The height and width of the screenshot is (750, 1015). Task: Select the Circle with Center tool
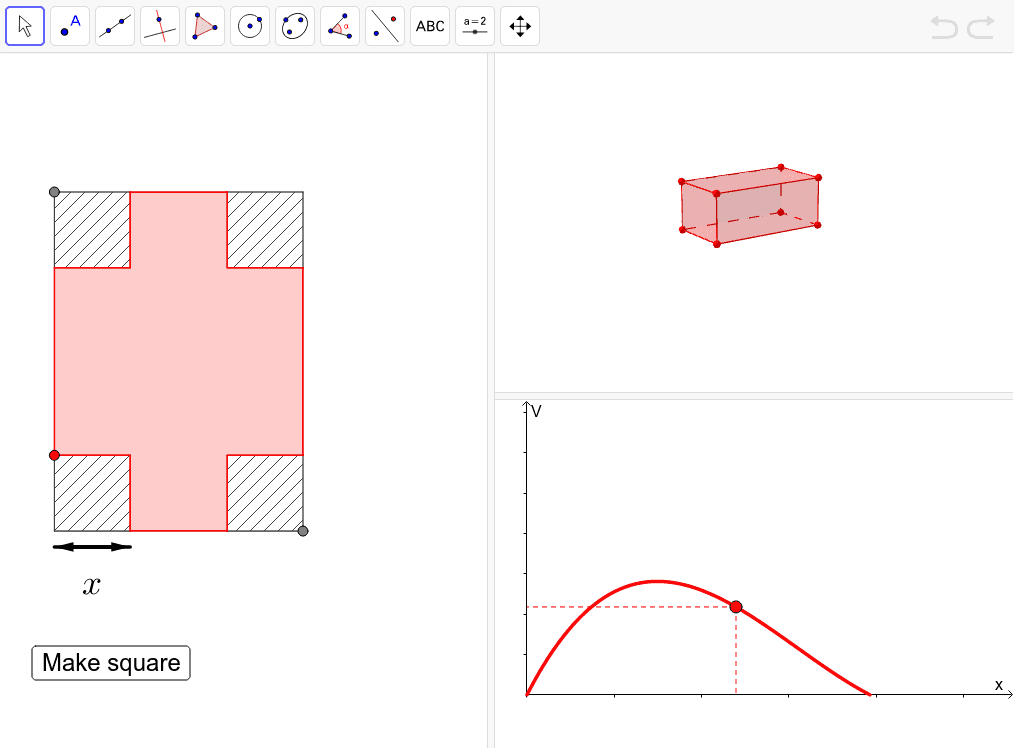pyautogui.click(x=249, y=25)
